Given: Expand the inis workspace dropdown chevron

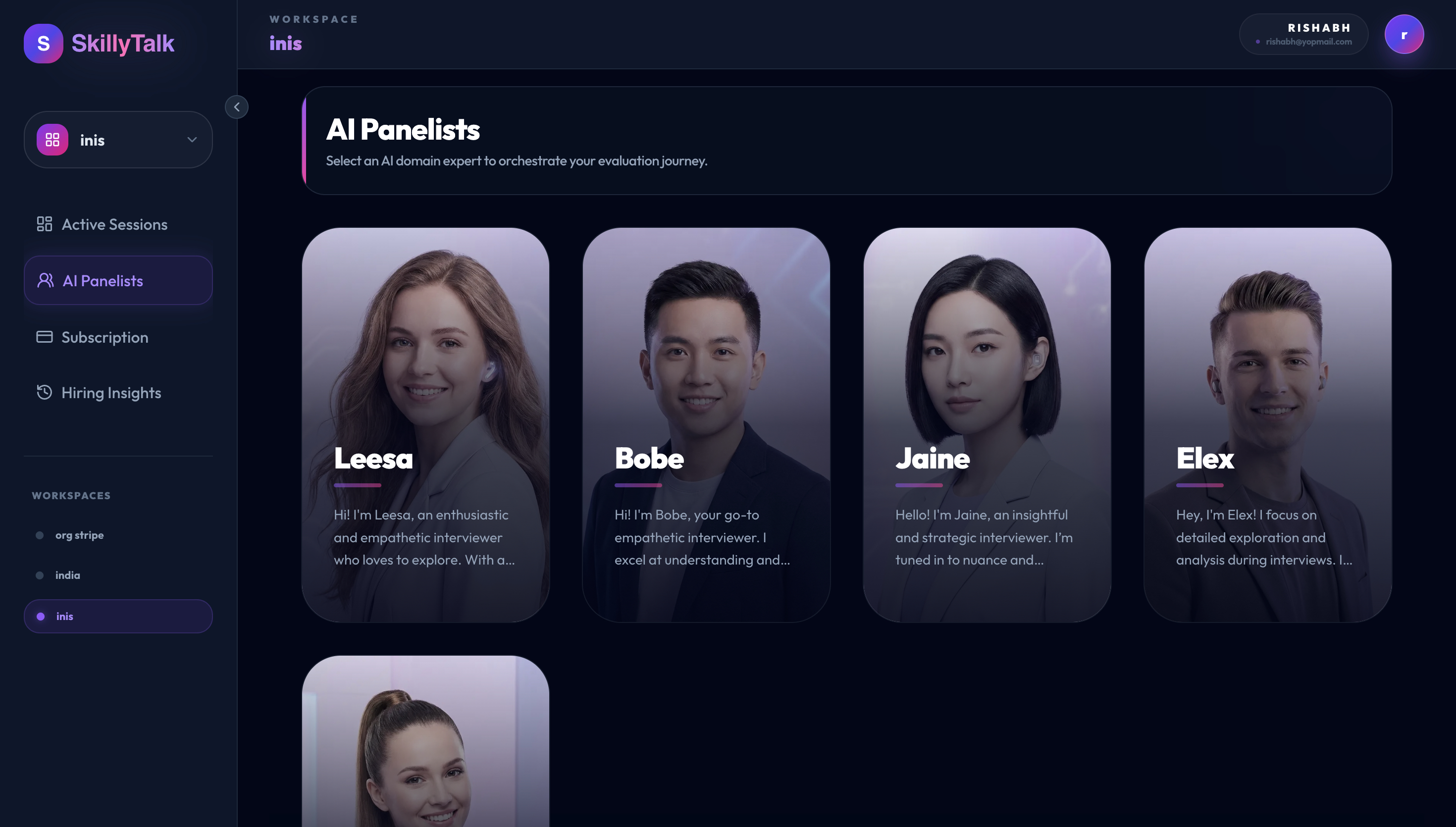Looking at the screenshot, I should pyautogui.click(x=192, y=140).
